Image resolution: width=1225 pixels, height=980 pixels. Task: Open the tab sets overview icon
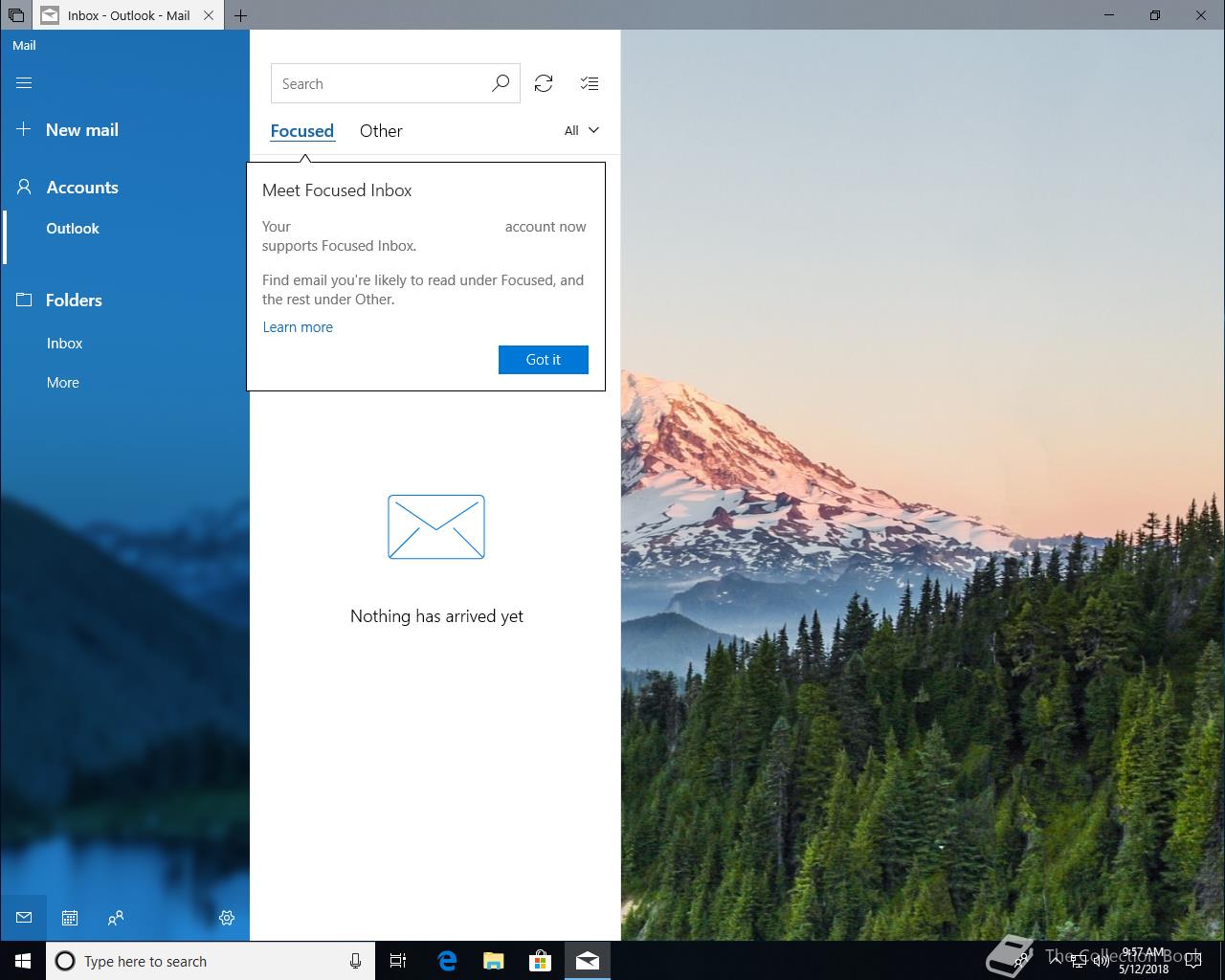coord(15,15)
